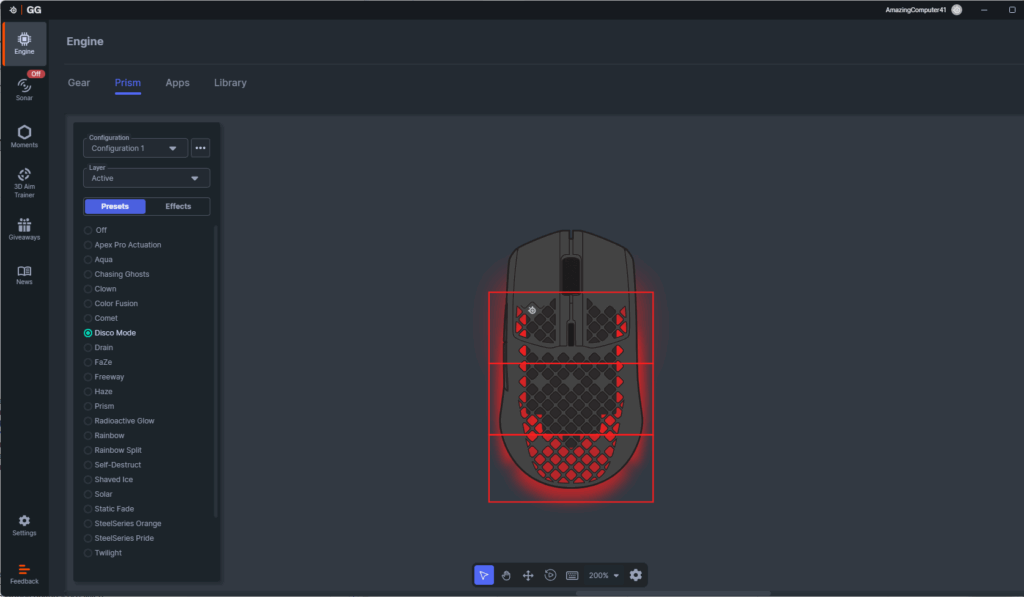
Task: Switch to the Gear tab
Action: click(x=79, y=83)
